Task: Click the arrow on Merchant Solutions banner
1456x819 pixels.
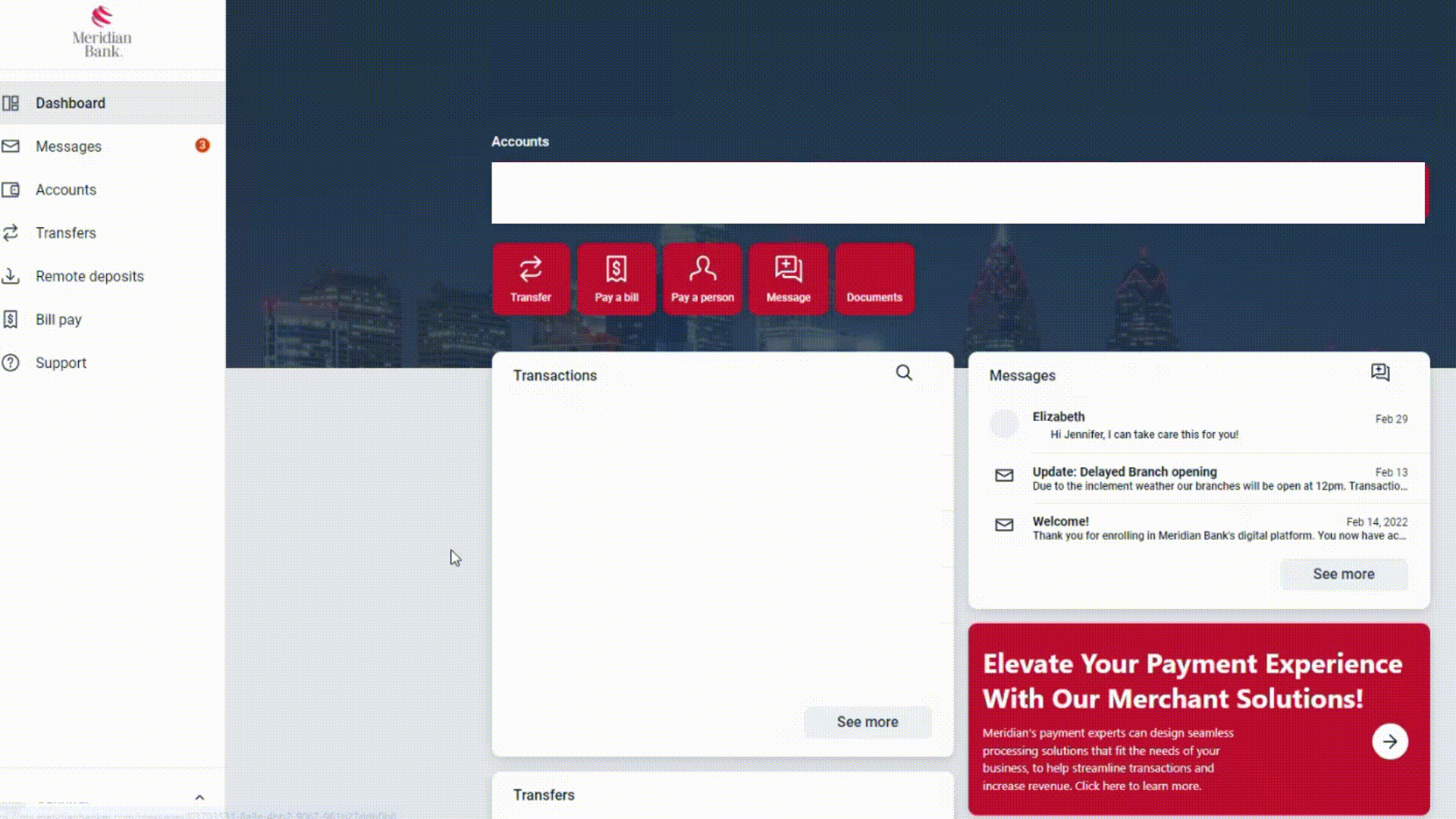Action: tap(1389, 742)
